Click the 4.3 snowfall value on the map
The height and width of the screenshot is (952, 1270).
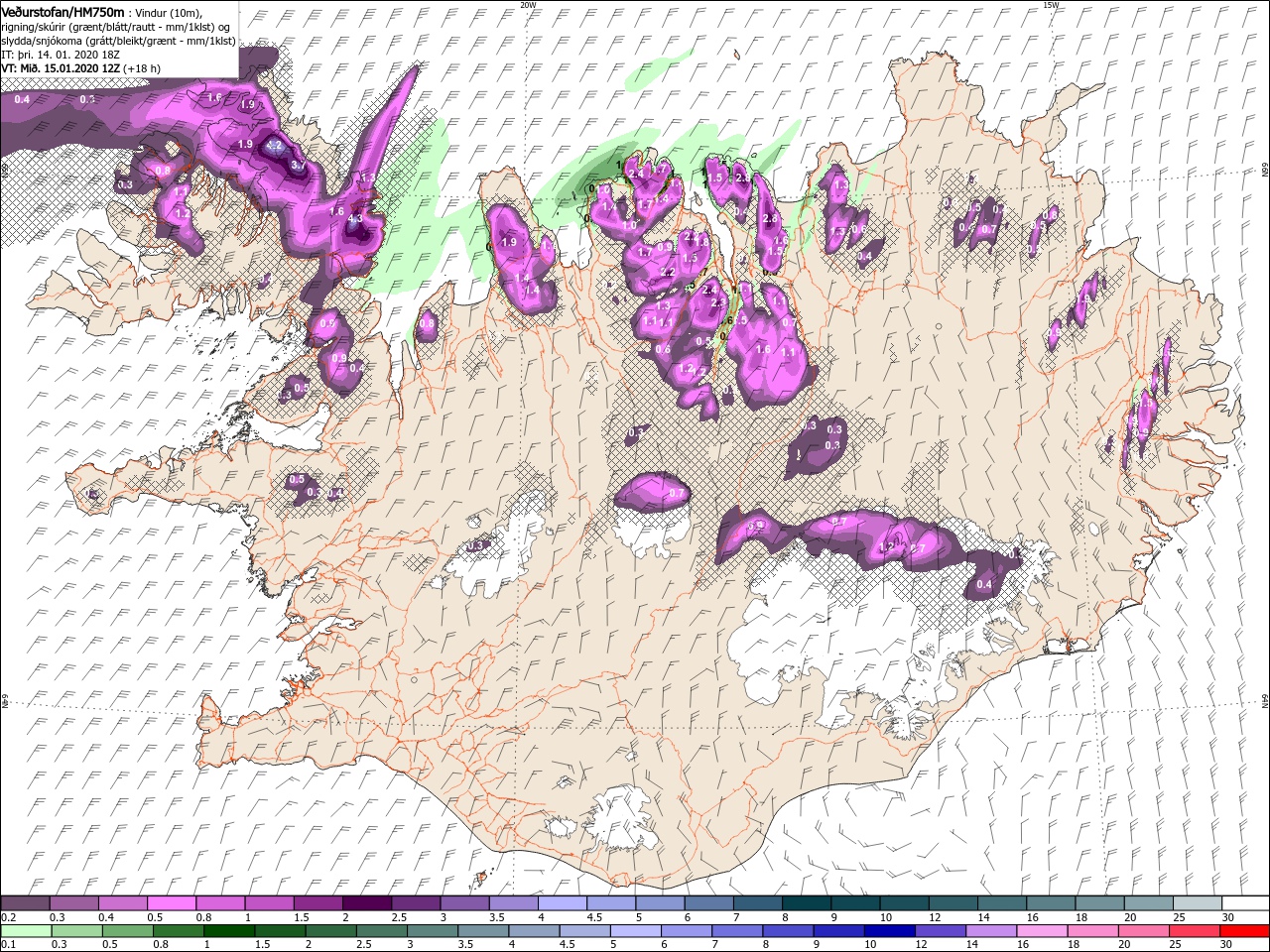[355, 218]
